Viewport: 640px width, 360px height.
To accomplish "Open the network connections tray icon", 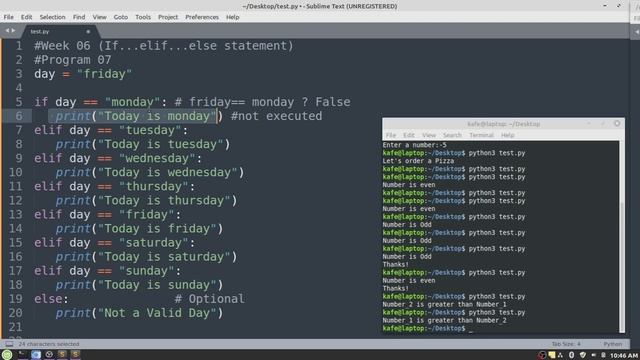I will coord(561,355).
